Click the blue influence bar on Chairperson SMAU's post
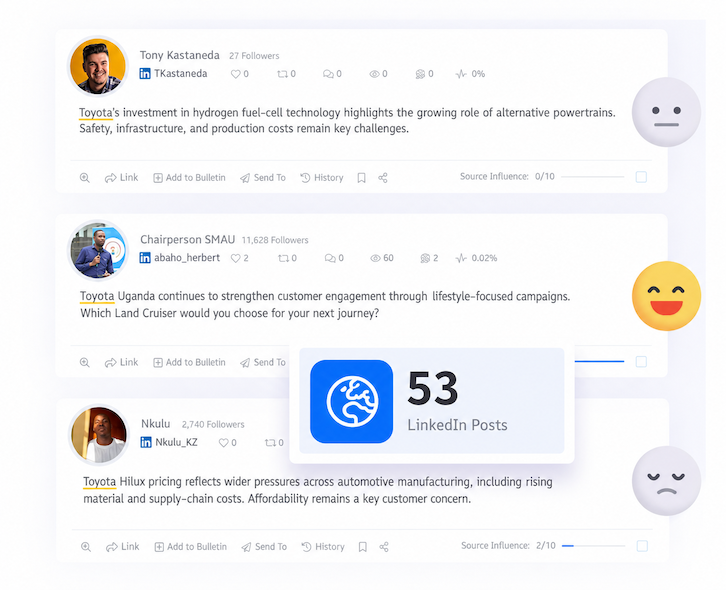 pyautogui.click(x=599, y=361)
